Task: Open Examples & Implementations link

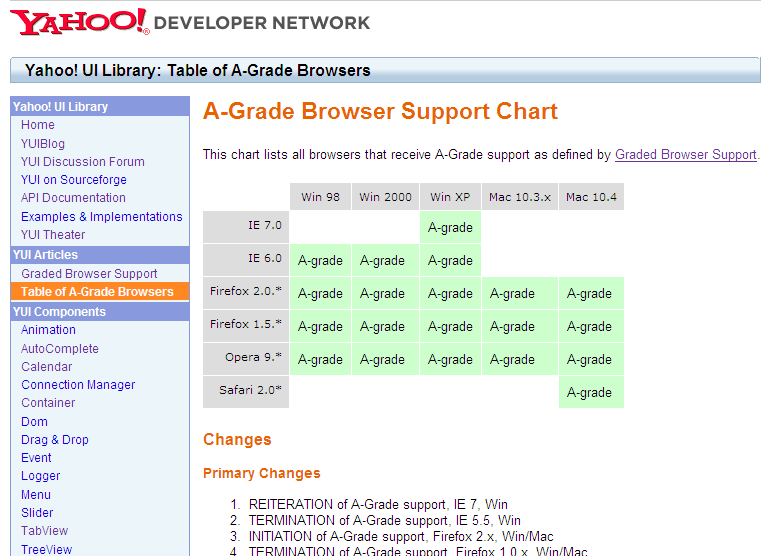Action: pyautogui.click(x=102, y=217)
